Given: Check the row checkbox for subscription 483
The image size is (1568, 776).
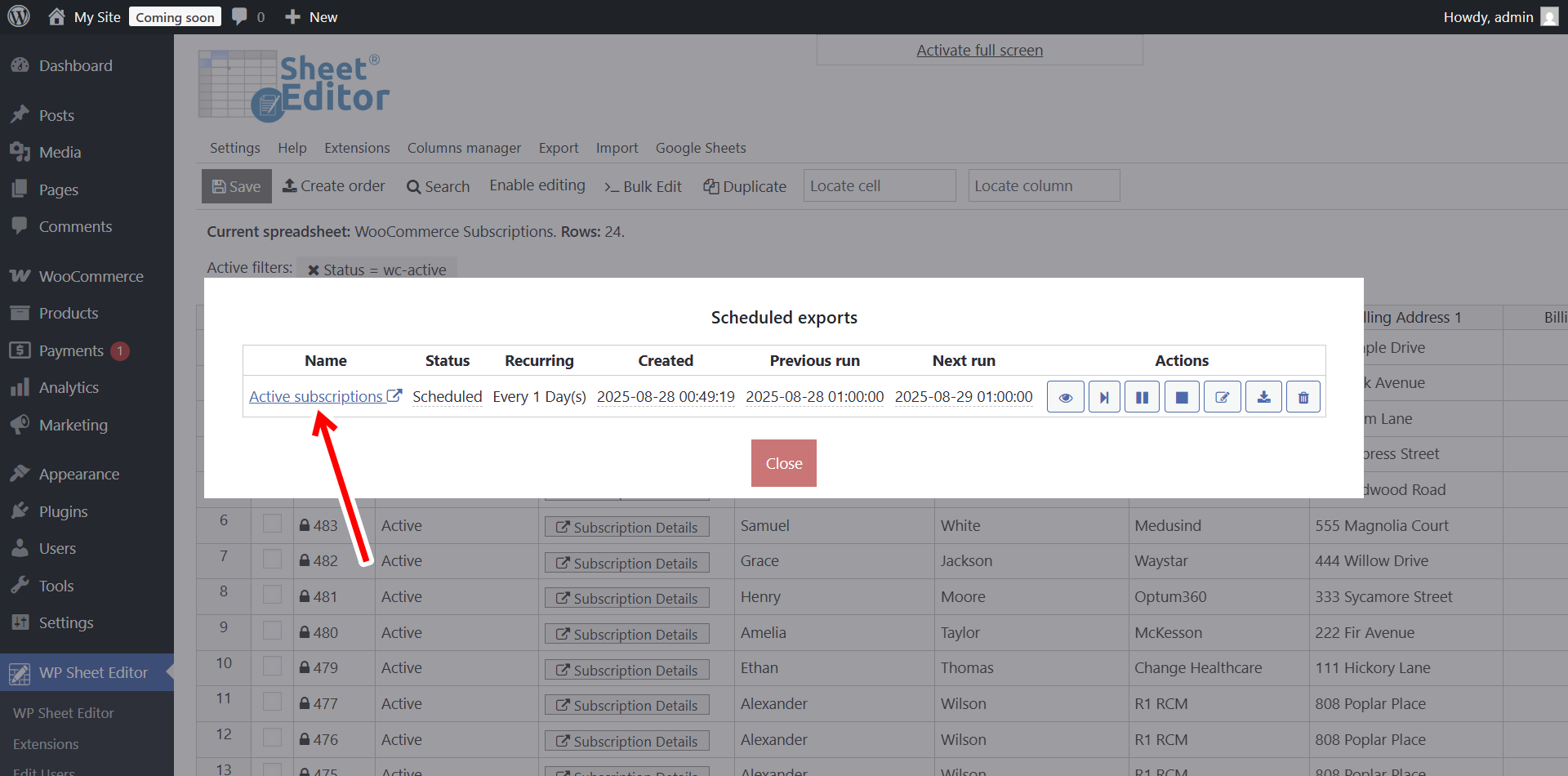Looking at the screenshot, I should tap(272, 524).
